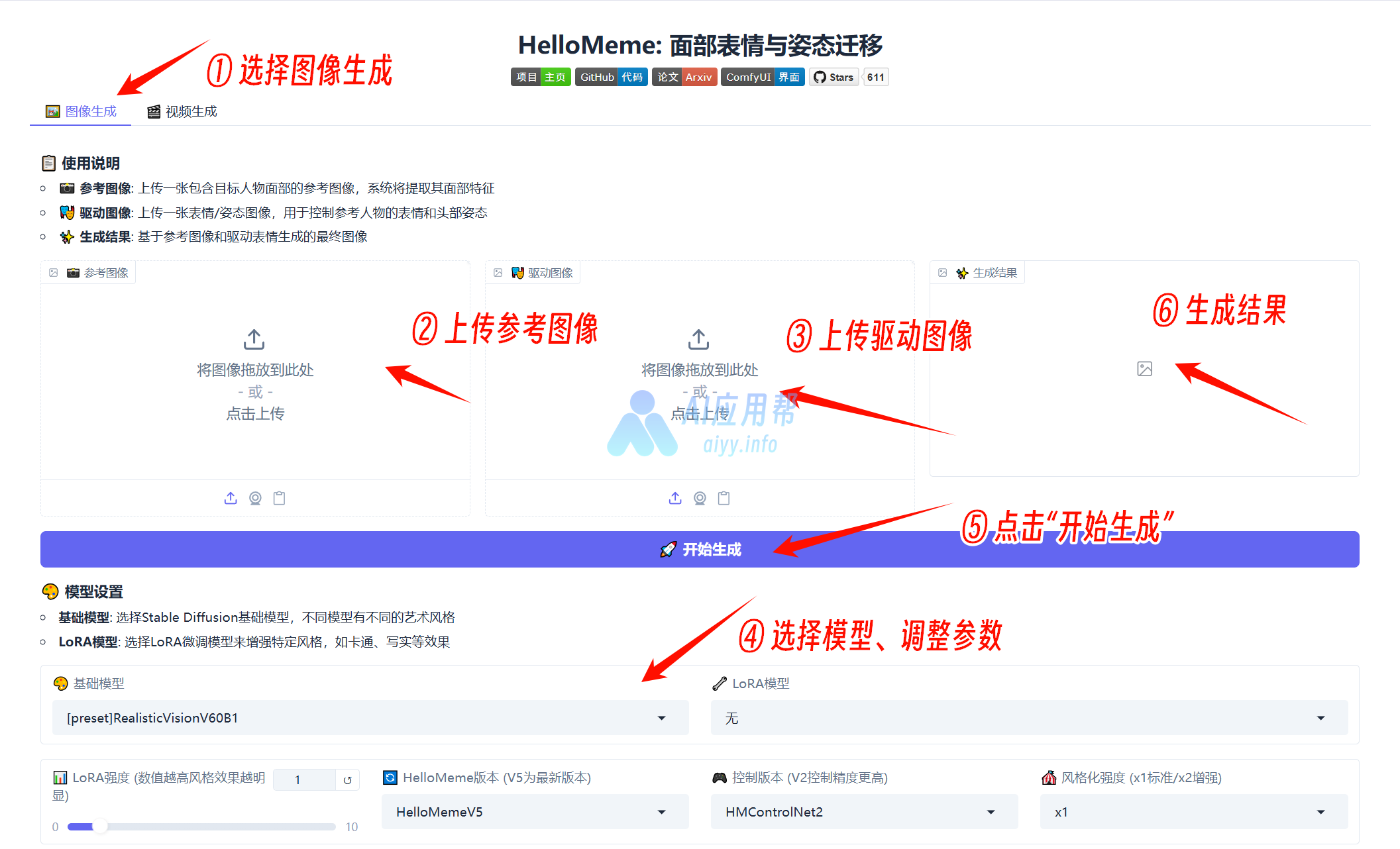Click the LoRA强度 slider track
This screenshot has width=1400, height=849.
coord(201,826)
